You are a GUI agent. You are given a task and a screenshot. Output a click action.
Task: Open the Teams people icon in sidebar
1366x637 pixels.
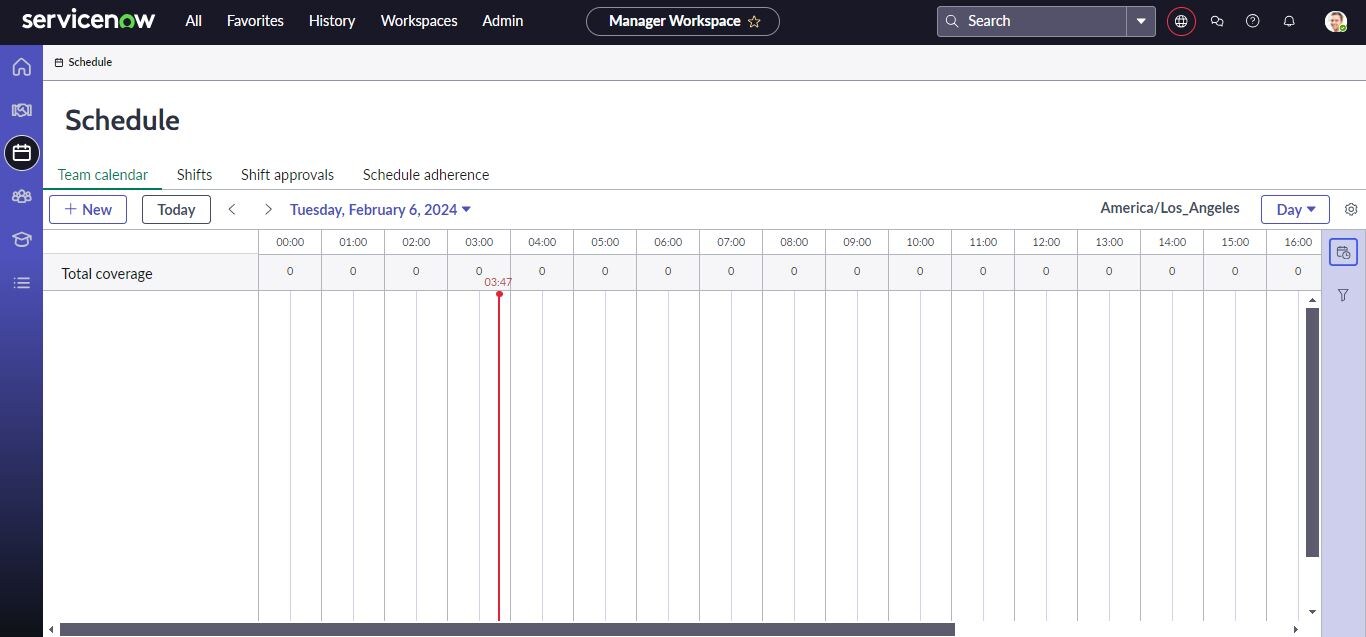[x=21, y=196]
